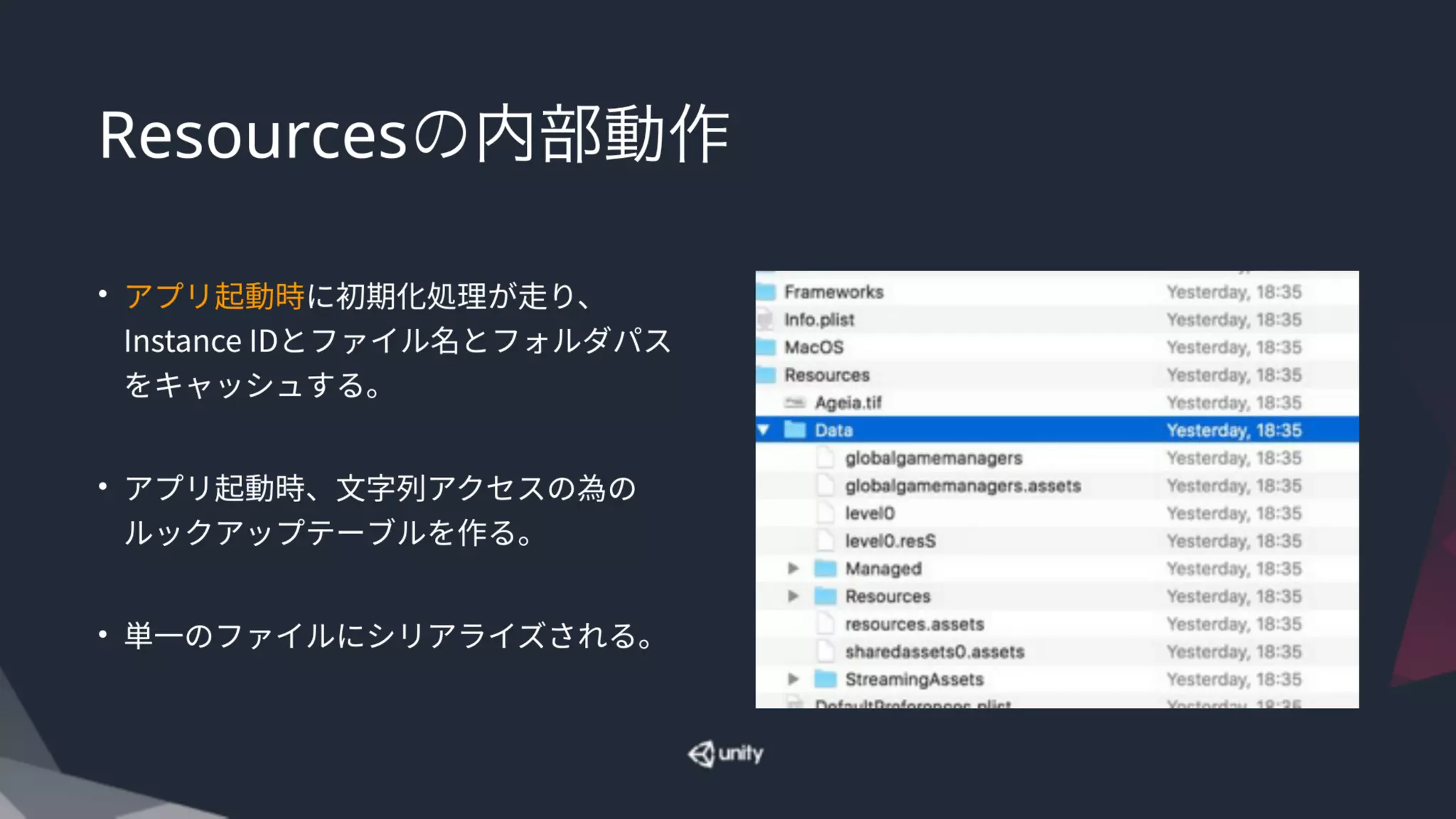The image size is (1456, 819).
Task: Click the bullet 単一のファイルにシリアライズされる
Action: point(388,635)
